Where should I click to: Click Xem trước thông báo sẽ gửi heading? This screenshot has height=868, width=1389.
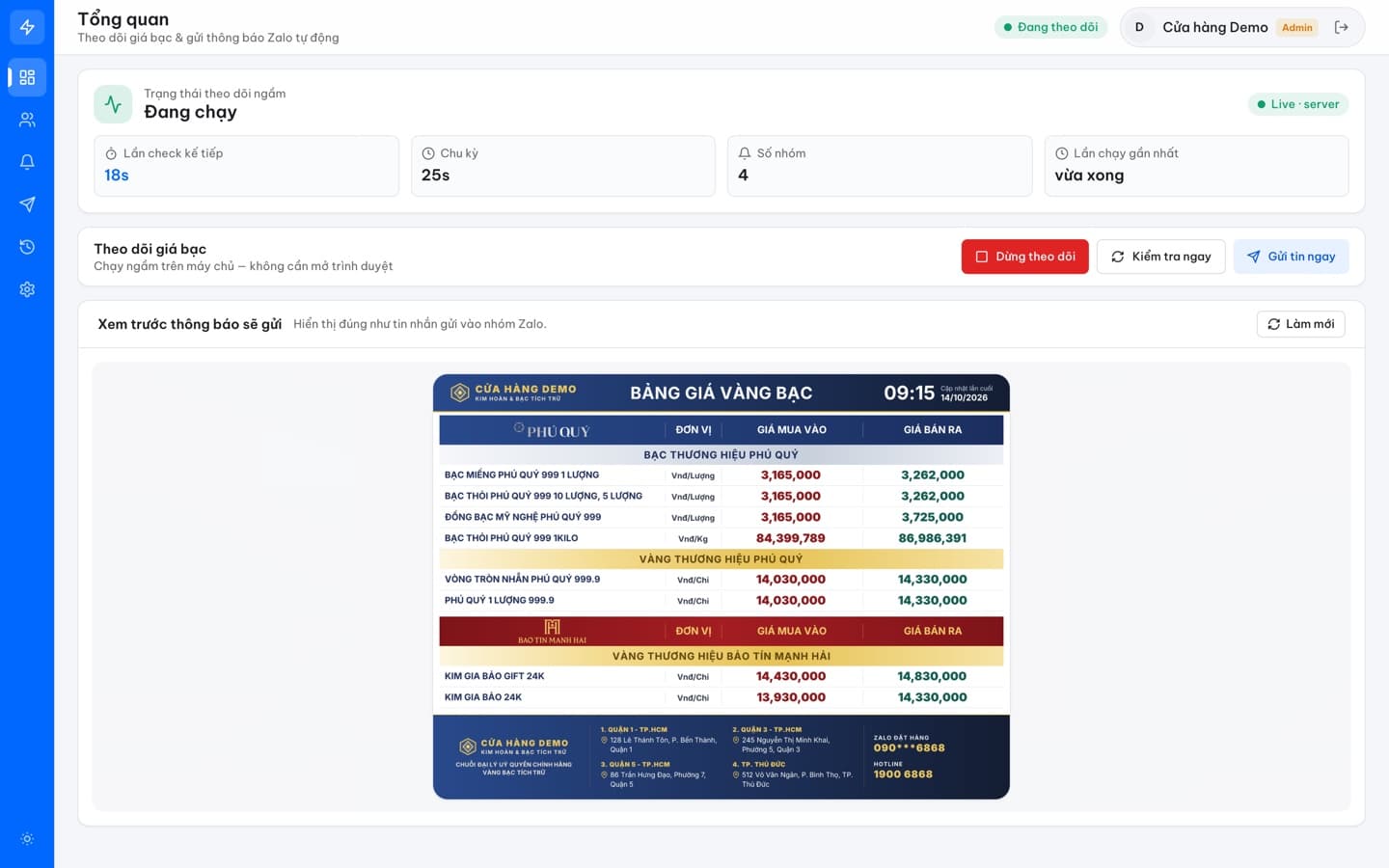click(x=189, y=324)
